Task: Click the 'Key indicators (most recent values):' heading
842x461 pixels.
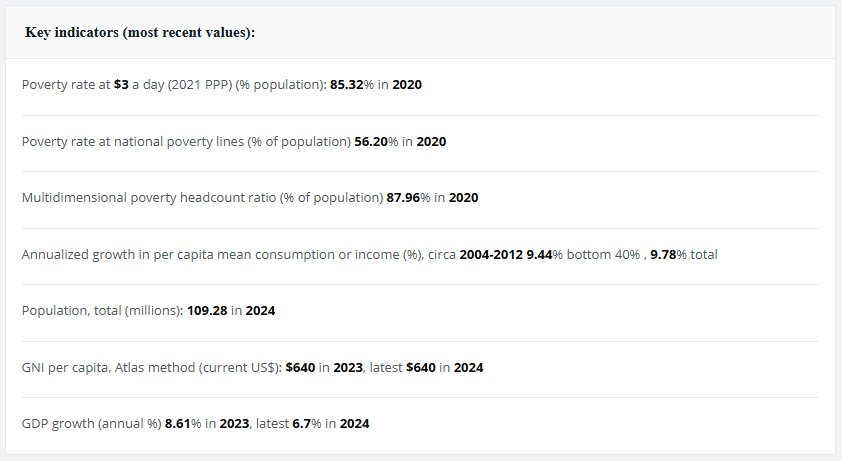Action: coord(140,32)
